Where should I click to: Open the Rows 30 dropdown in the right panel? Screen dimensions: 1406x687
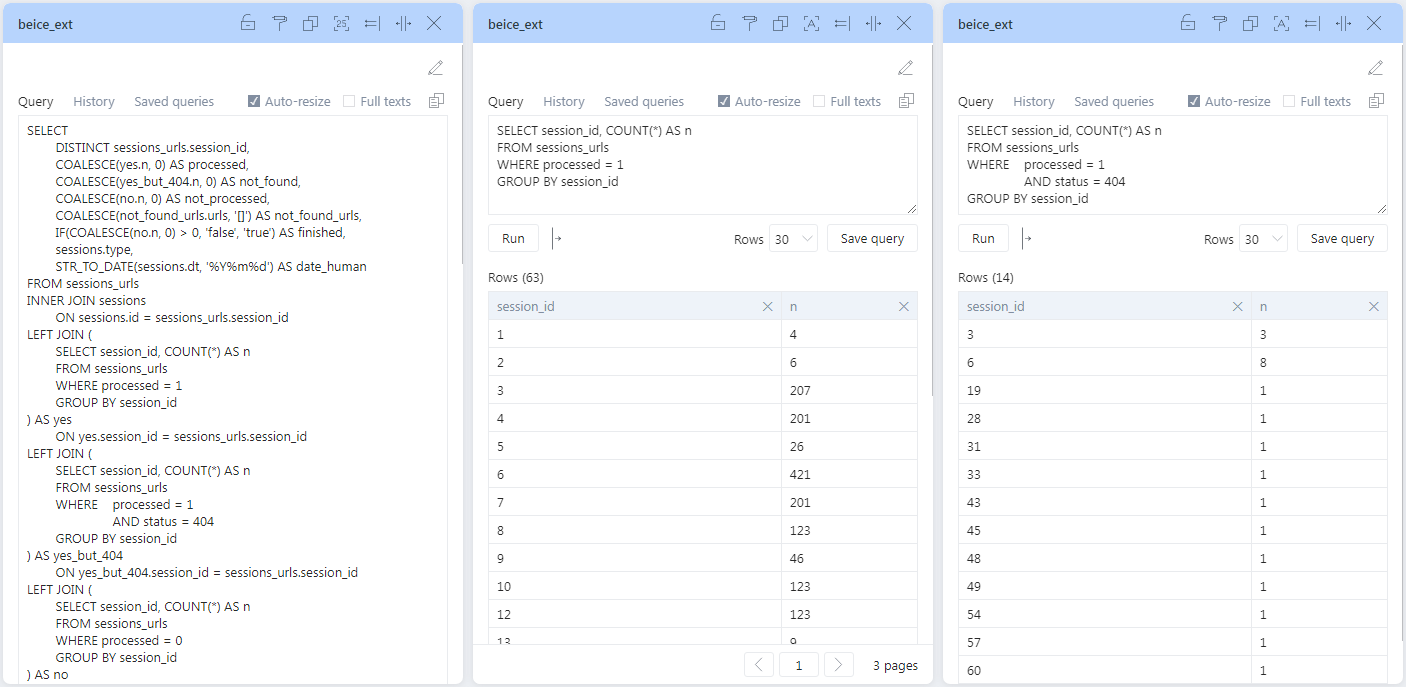click(x=1265, y=239)
